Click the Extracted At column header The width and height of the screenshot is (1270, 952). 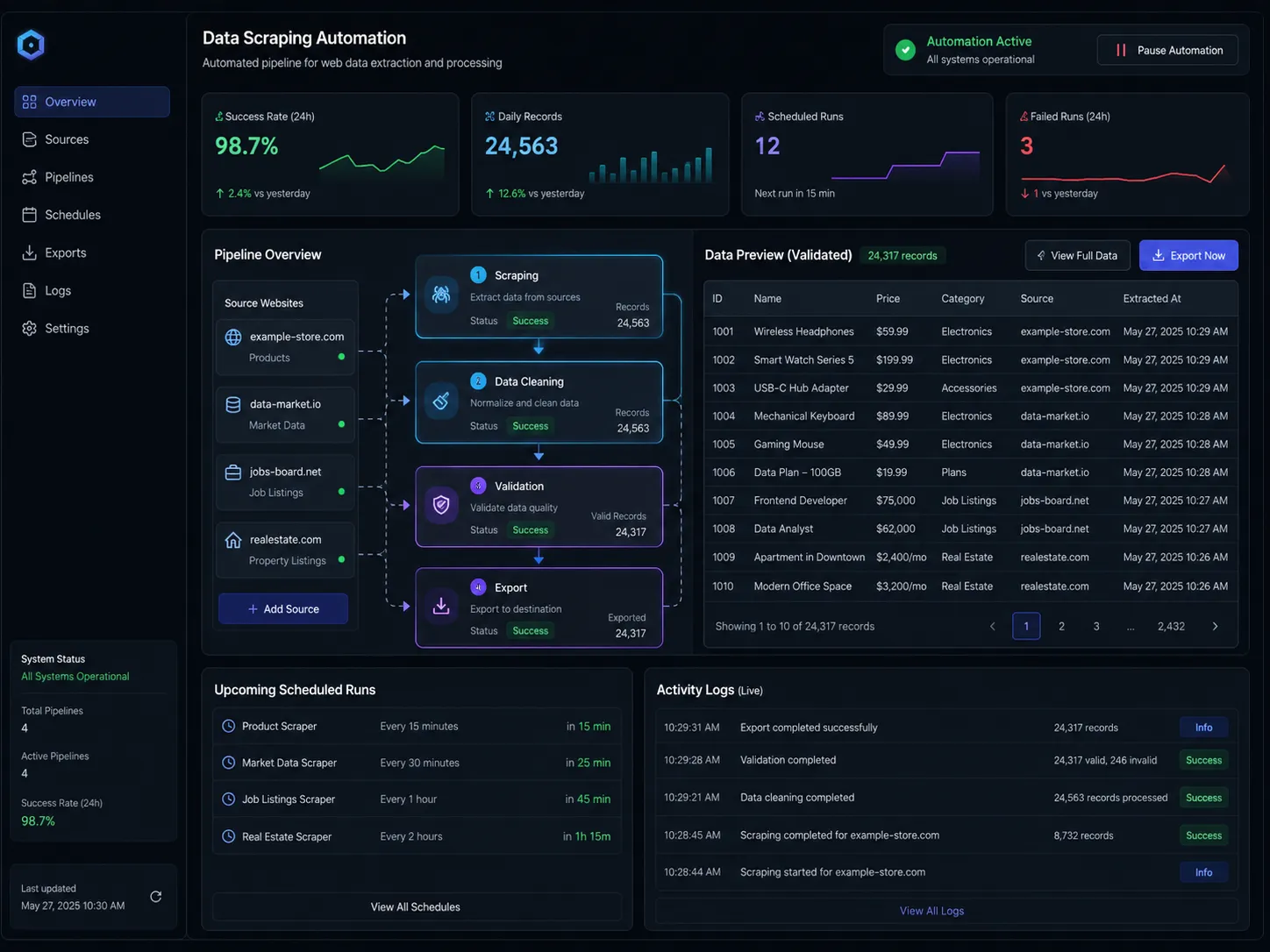click(1152, 299)
